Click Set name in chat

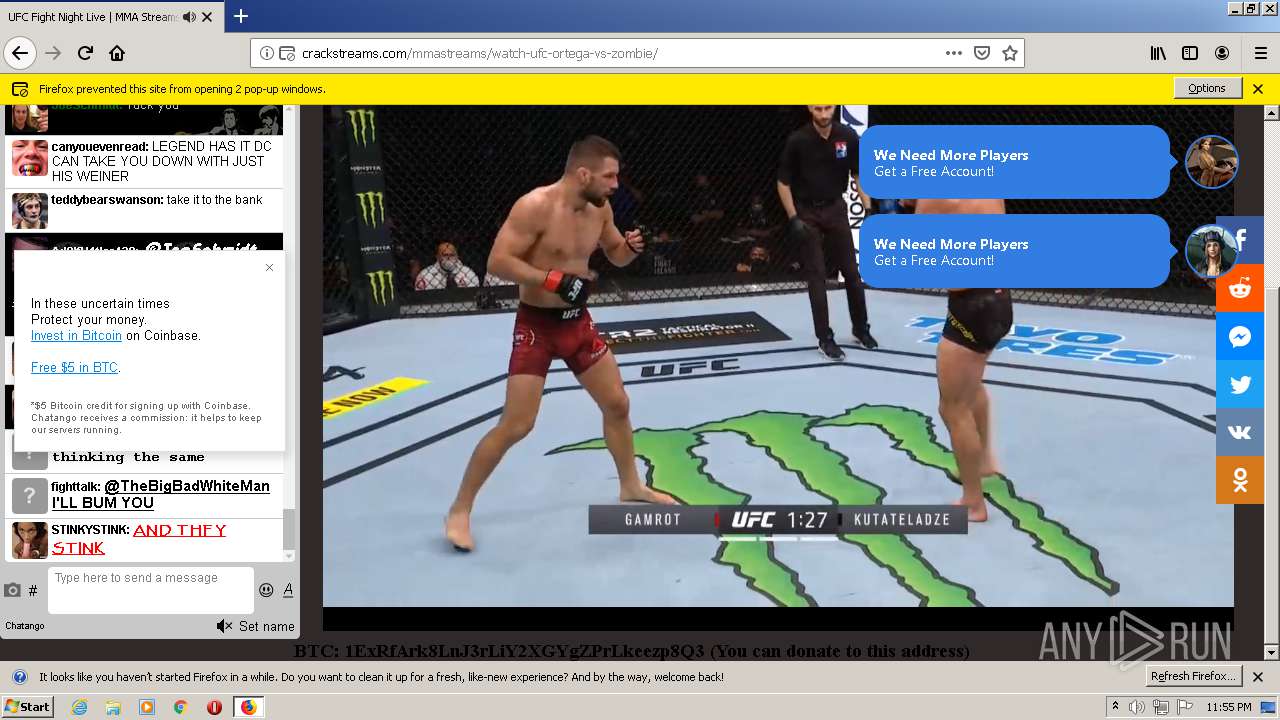267,626
